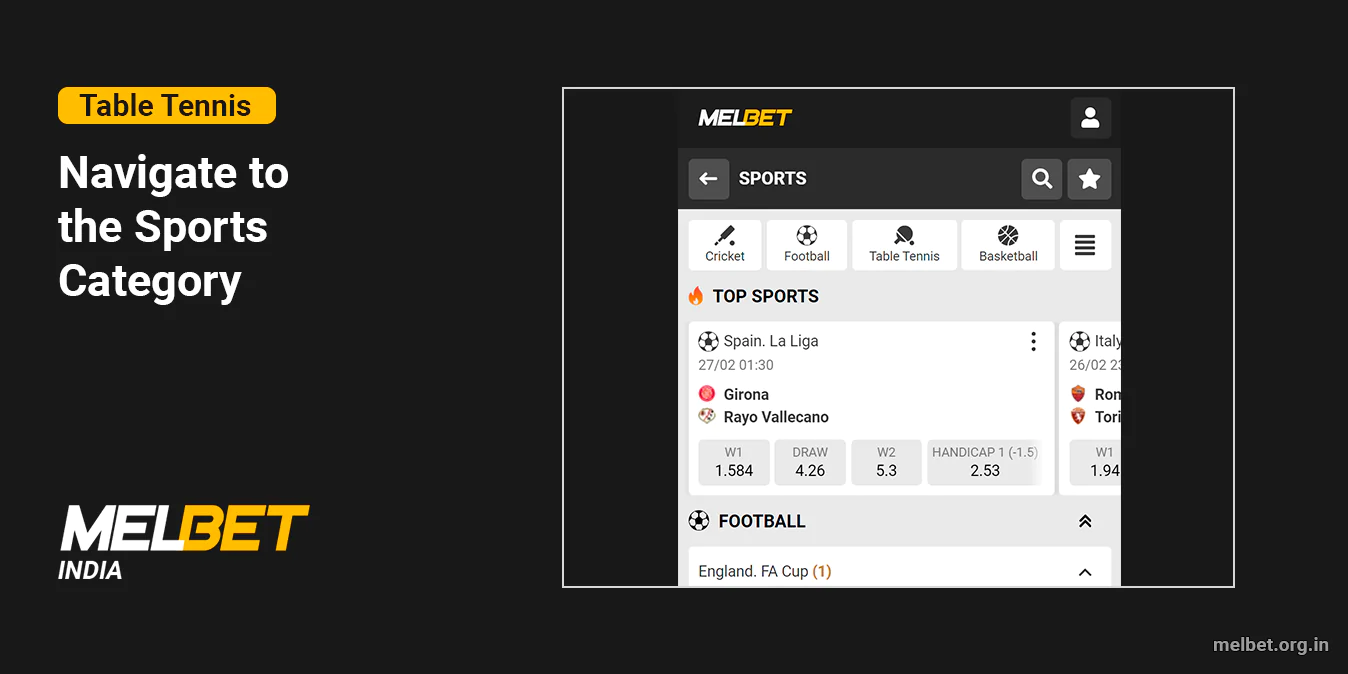The height and width of the screenshot is (674, 1348).
Task: Select the W1 1.584 odds for Girona
Action: [733, 462]
